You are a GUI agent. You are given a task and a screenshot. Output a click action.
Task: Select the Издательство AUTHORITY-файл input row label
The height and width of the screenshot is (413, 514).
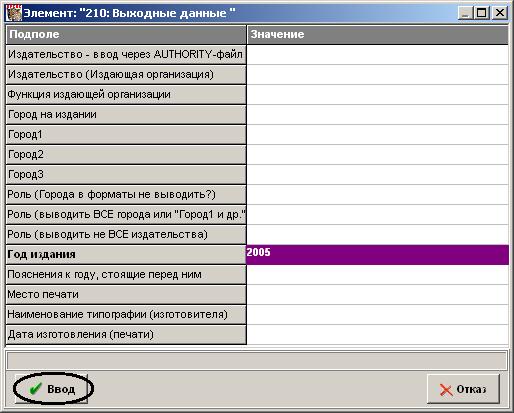coord(126,55)
